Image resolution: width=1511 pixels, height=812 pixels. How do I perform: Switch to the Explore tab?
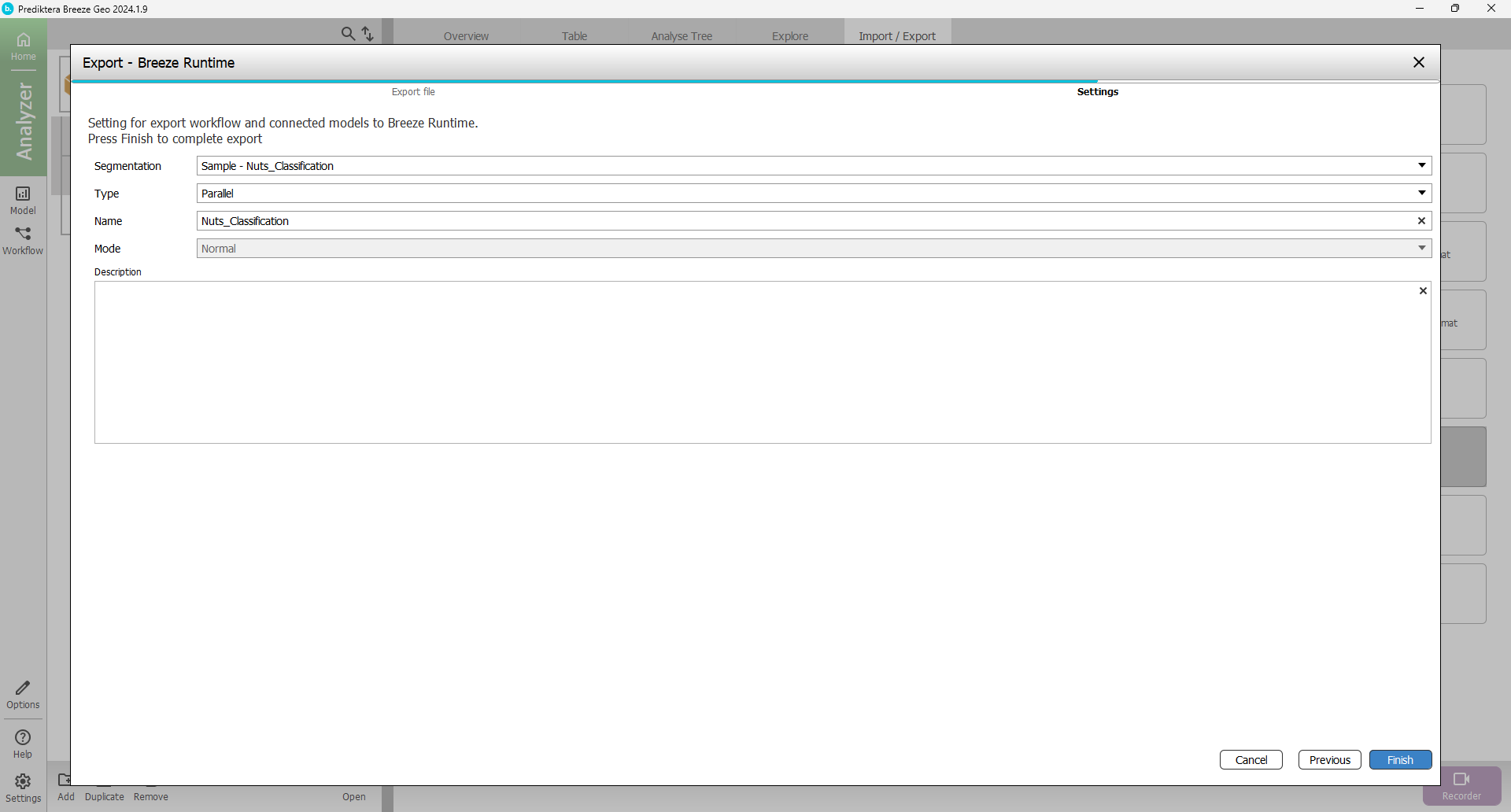pyautogui.click(x=790, y=36)
